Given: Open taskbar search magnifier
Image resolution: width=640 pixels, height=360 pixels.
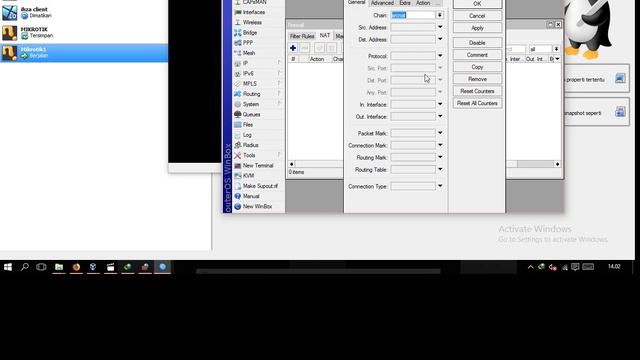Looking at the screenshot, I should point(25,267).
